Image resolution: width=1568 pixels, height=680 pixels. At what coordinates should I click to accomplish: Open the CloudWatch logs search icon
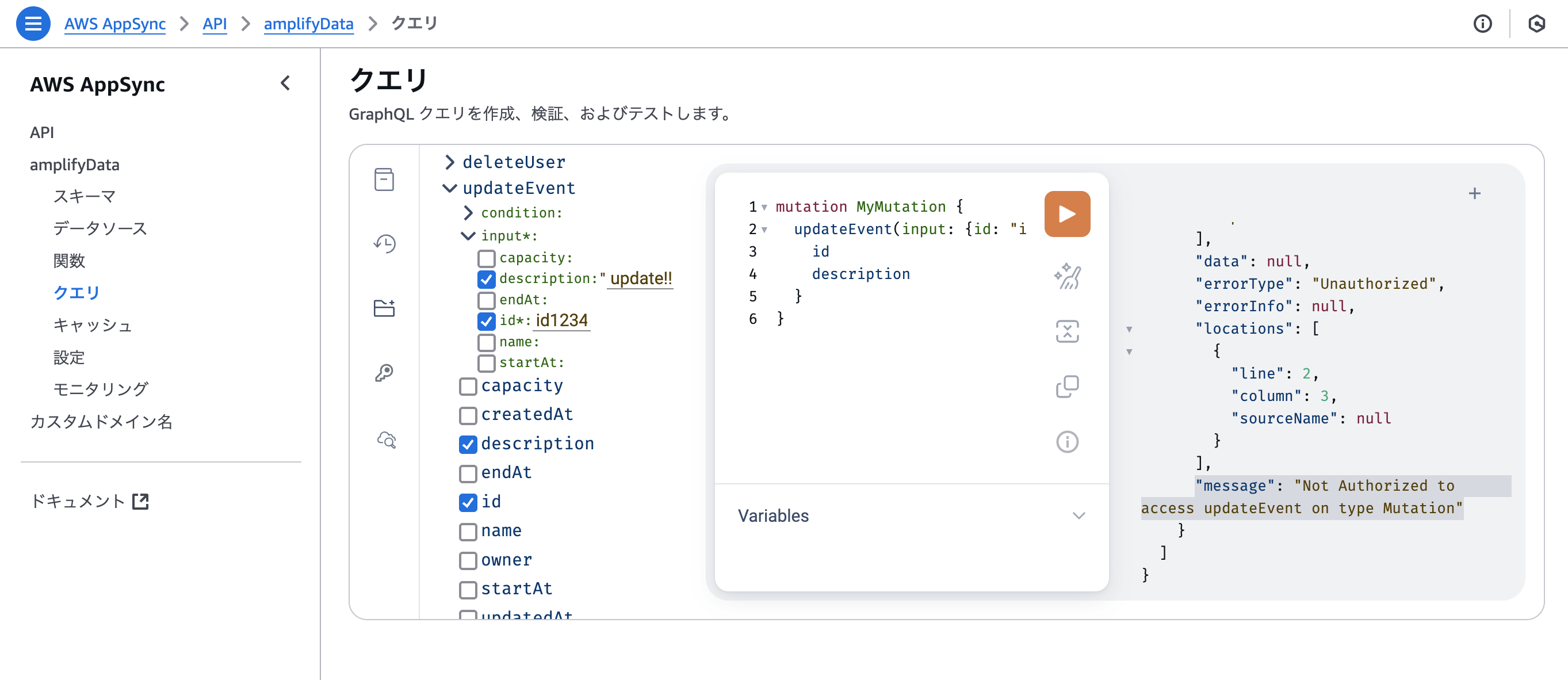387,440
